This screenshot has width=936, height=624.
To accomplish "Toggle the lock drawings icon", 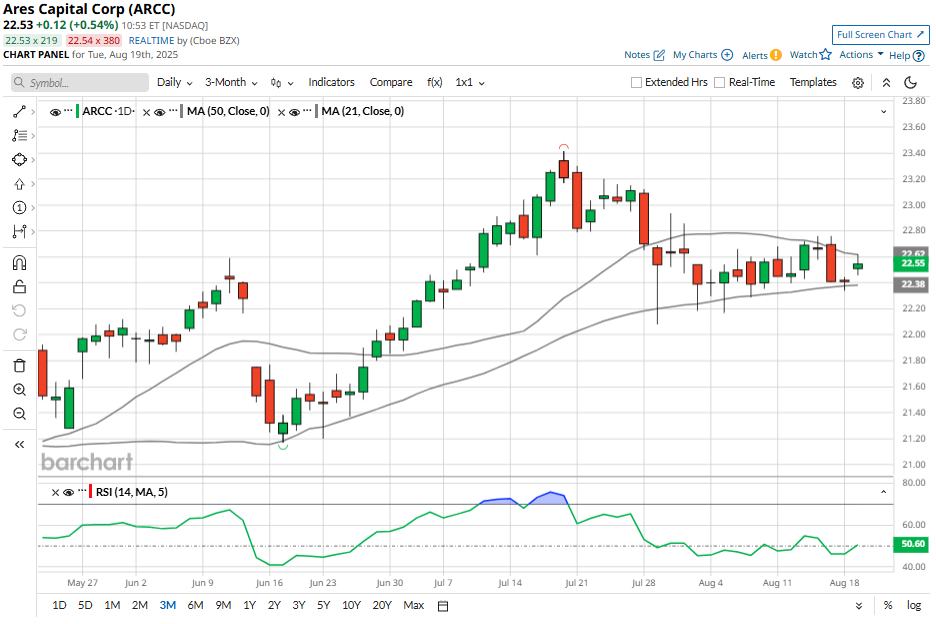I will (x=19, y=287).
